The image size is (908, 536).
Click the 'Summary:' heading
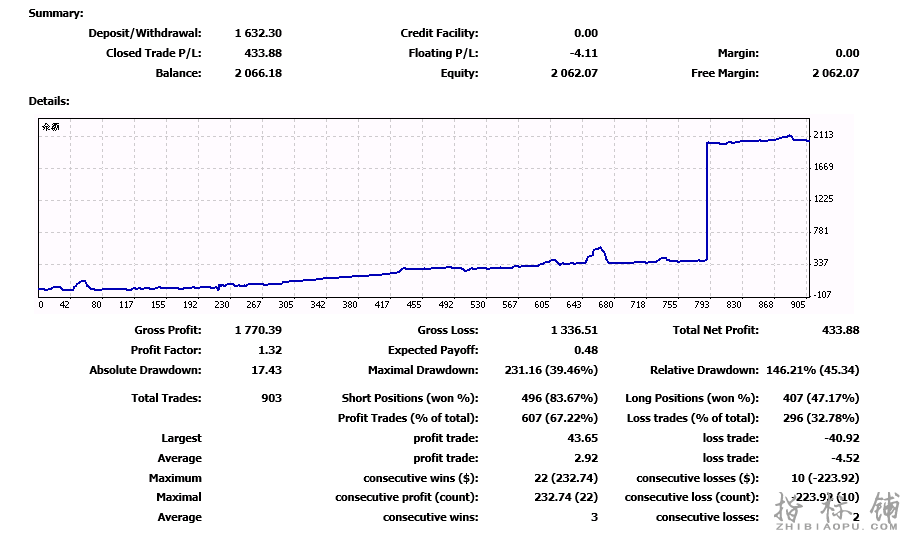point(56,13)
